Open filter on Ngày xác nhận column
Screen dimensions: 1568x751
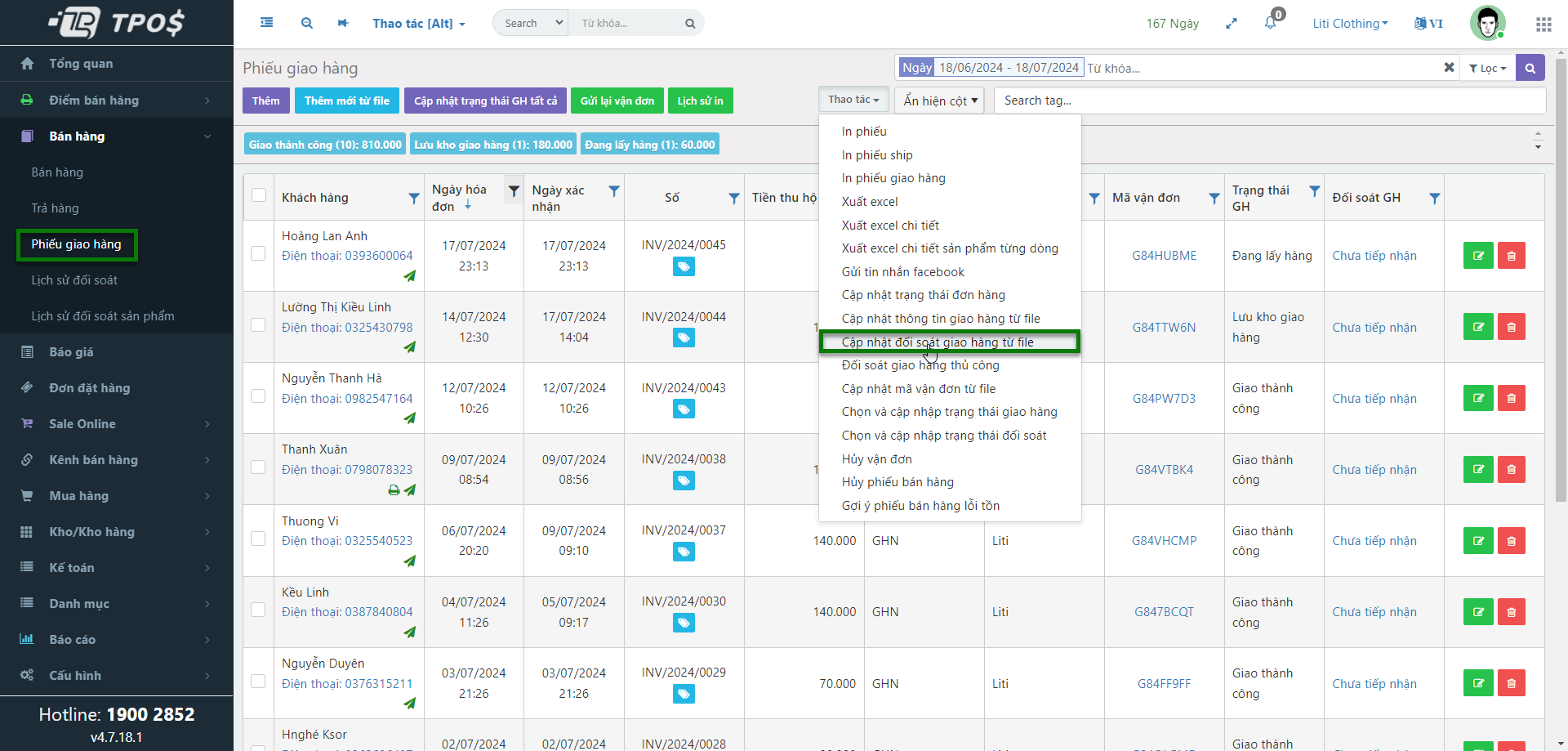[x=614, y=190]
